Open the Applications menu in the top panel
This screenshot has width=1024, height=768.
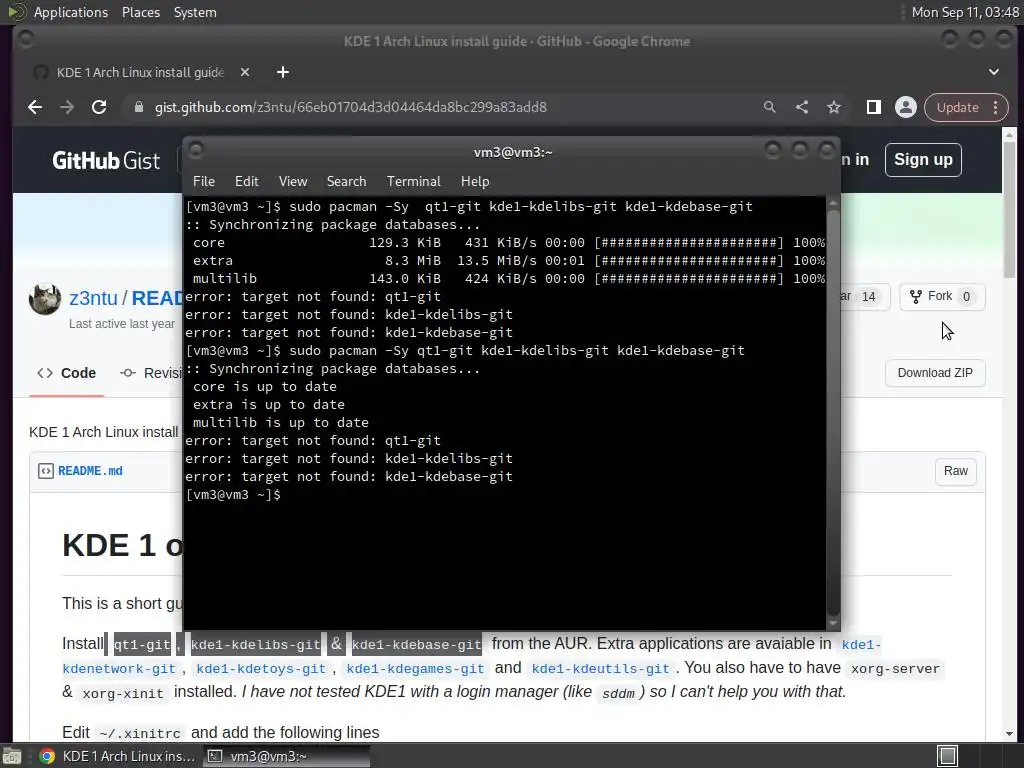[71, 12]
